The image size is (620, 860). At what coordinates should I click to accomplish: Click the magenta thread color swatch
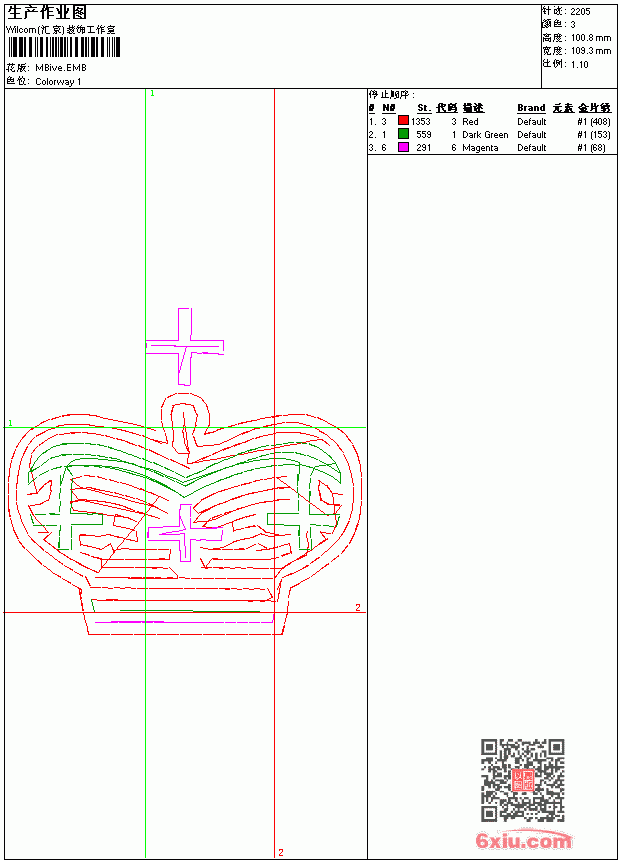coord(403,146)
